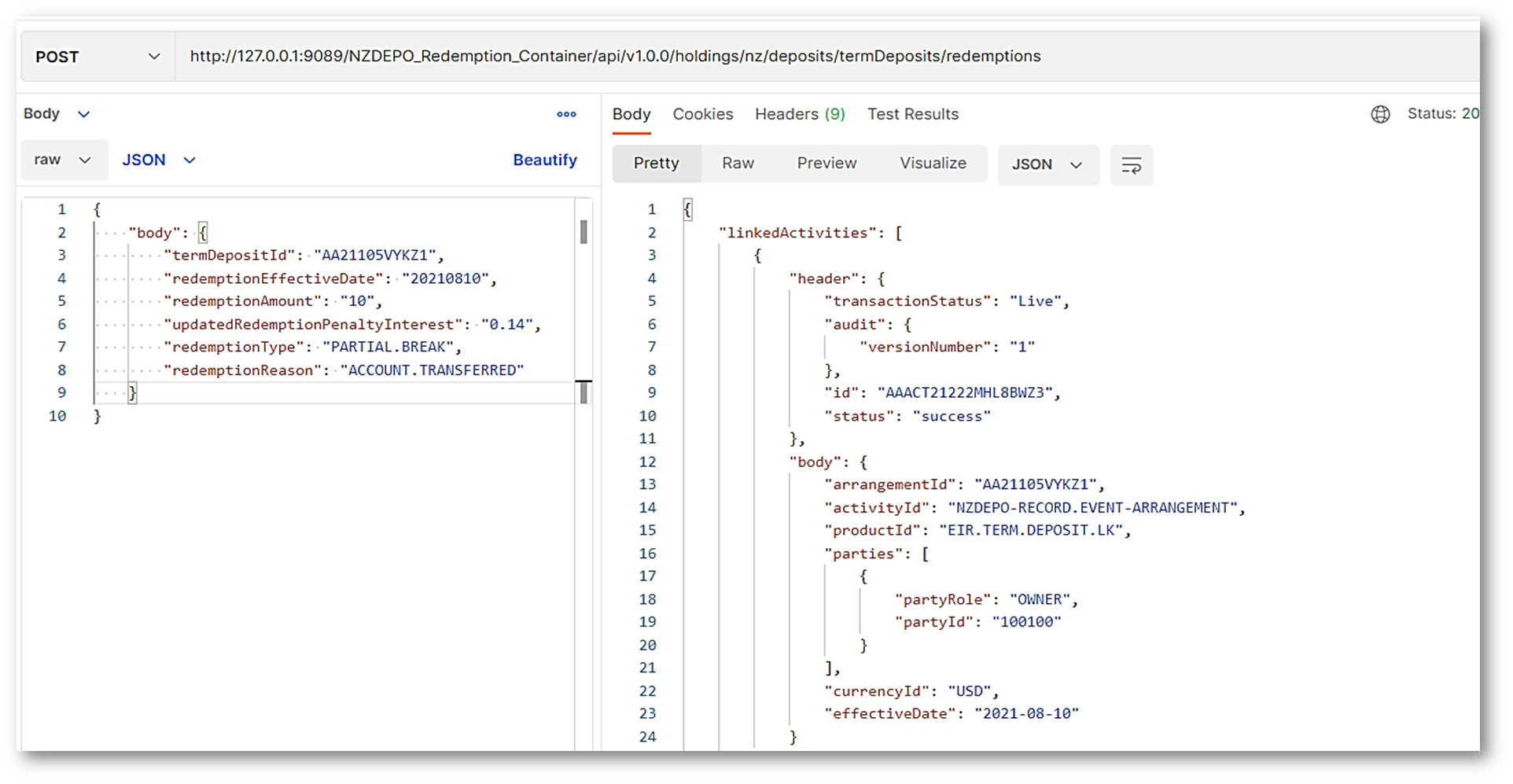Click the Beautify link

click(544, 160)
